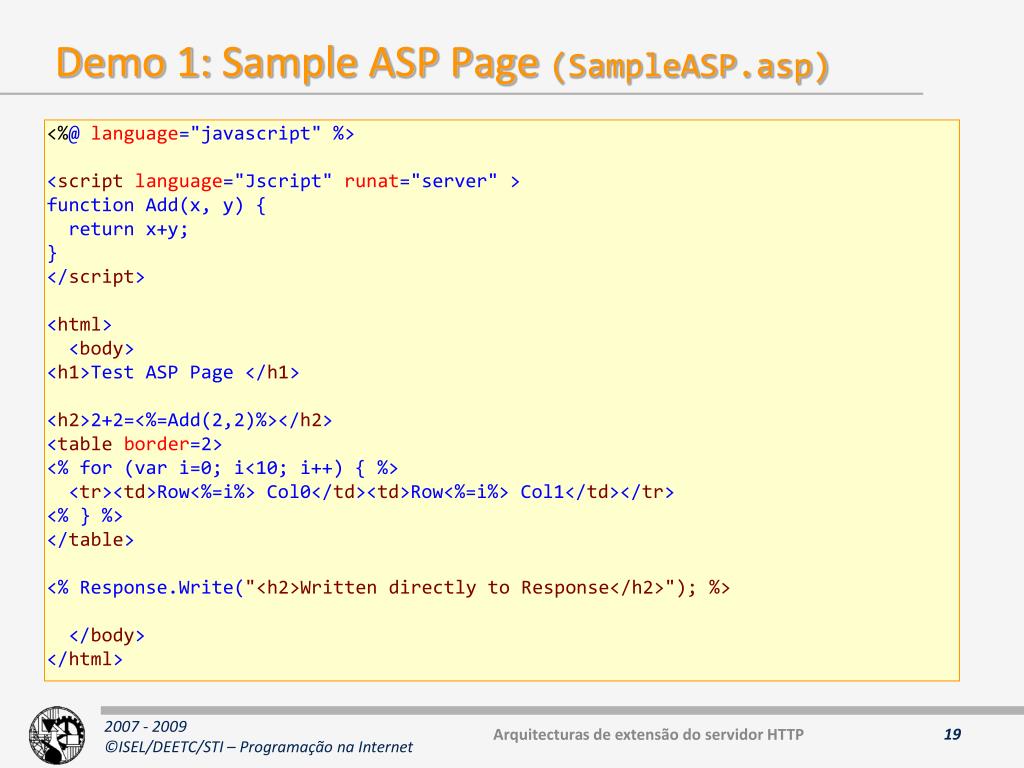Viewport: 1024px width, 768px height.
Task: Click the ISEL gear logo icon
Action: click(57, 735)
